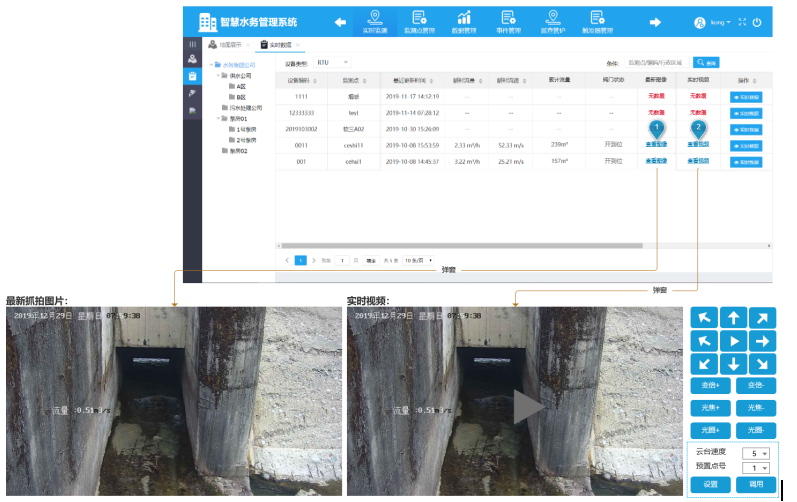This screenshot has width=797, height=502.
Task: Open the 云台速度 speed dropdown
Action: [756, 453]
